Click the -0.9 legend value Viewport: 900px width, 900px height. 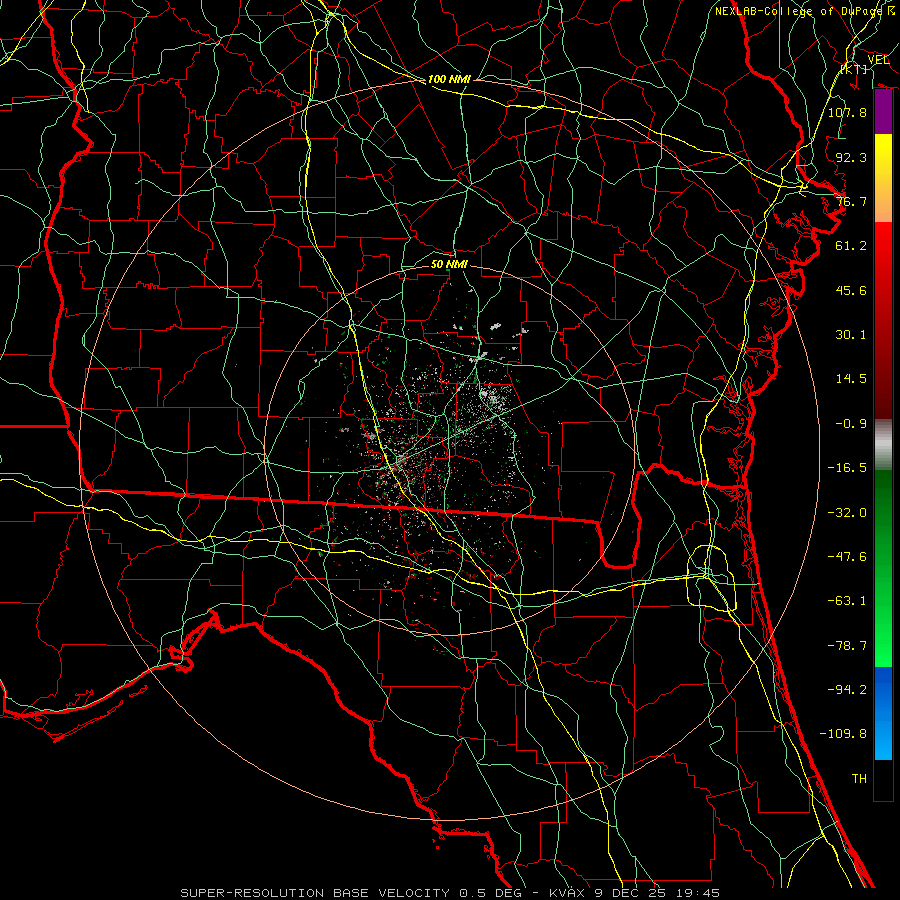click(851, 424)
